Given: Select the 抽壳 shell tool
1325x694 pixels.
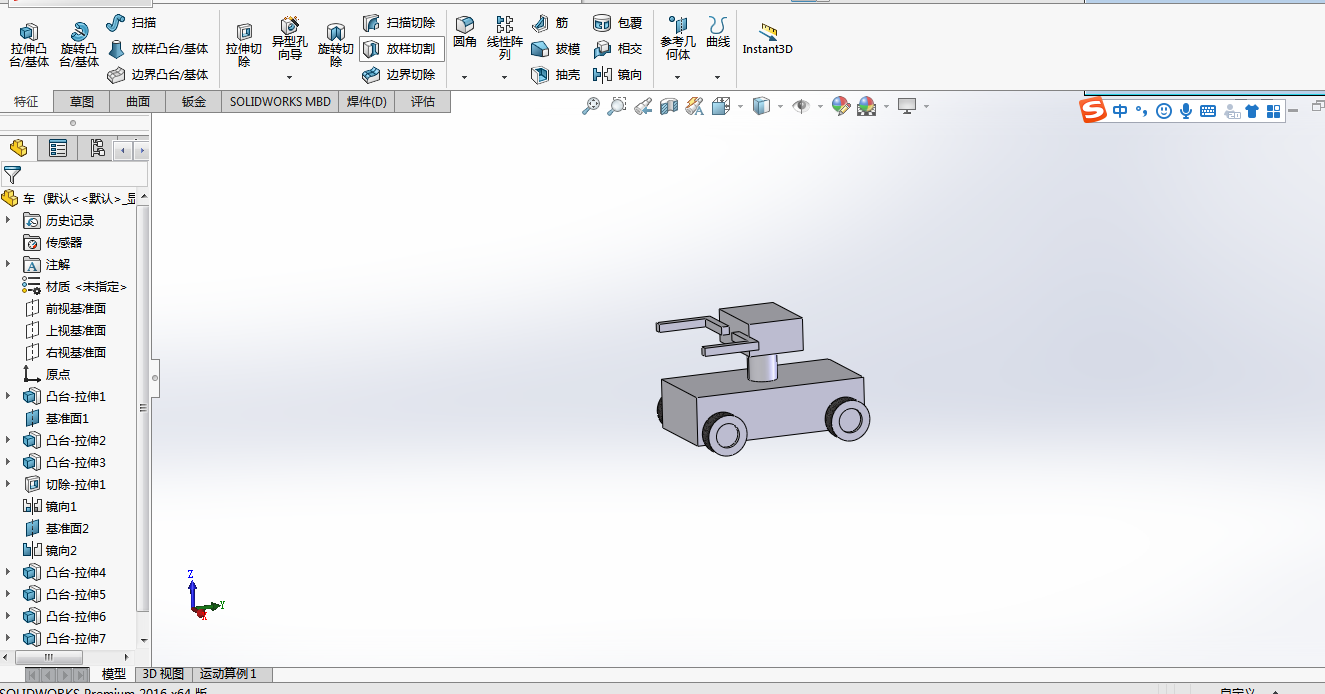Looking at the screenshot, I should point(555,74).
